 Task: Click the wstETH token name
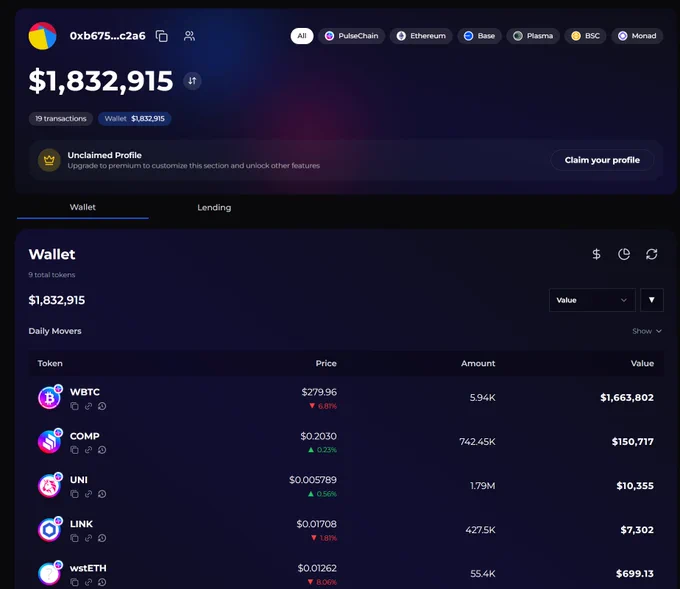coord(88,568)
